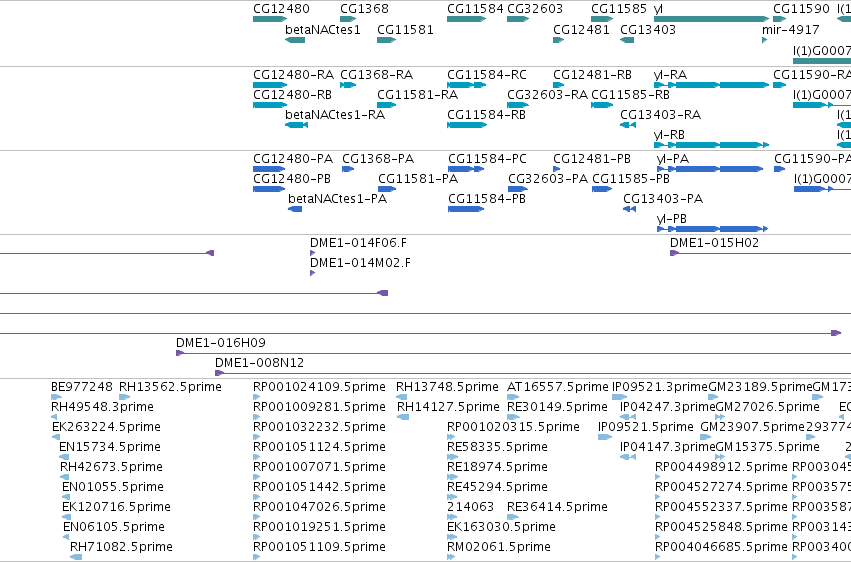The width and height of the screenshot is (851, 562).
Task: Select the BE977248 EST
Action: coord(56,397)
